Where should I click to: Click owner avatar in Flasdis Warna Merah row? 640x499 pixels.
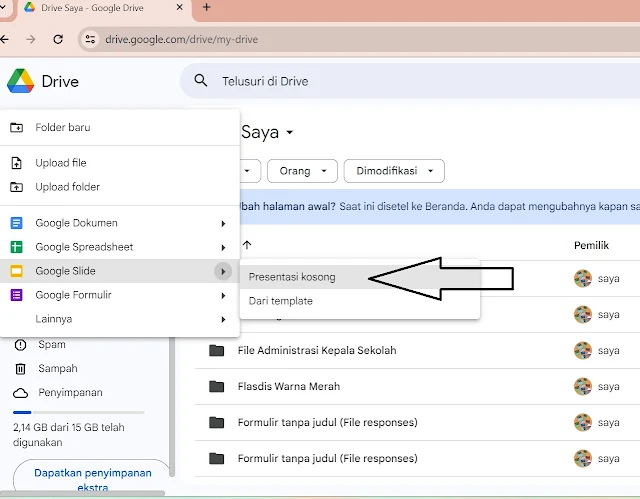click(x=583, y=386)
